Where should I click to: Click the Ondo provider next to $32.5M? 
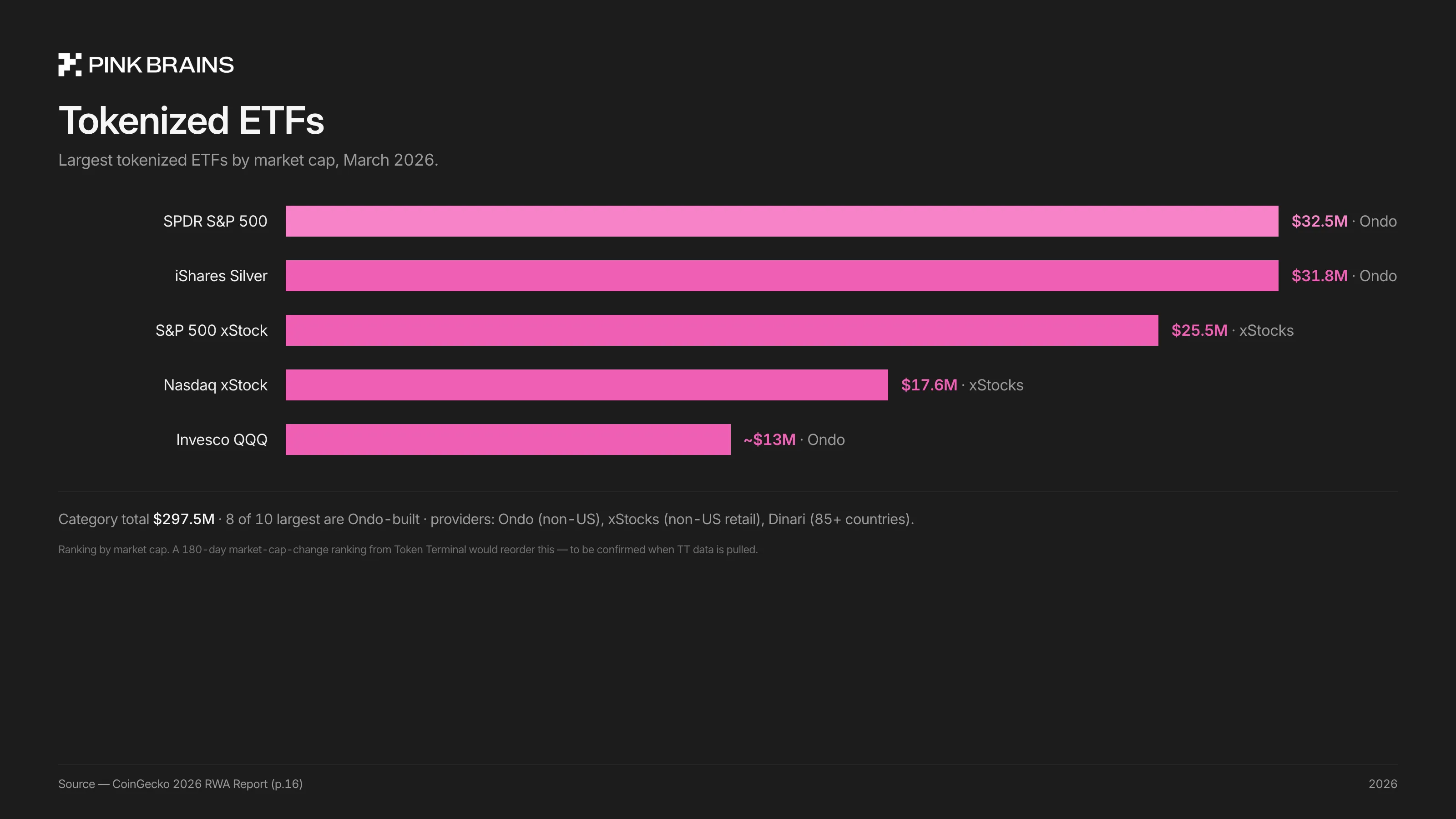pyautogui.click(x=1378, y=221)
